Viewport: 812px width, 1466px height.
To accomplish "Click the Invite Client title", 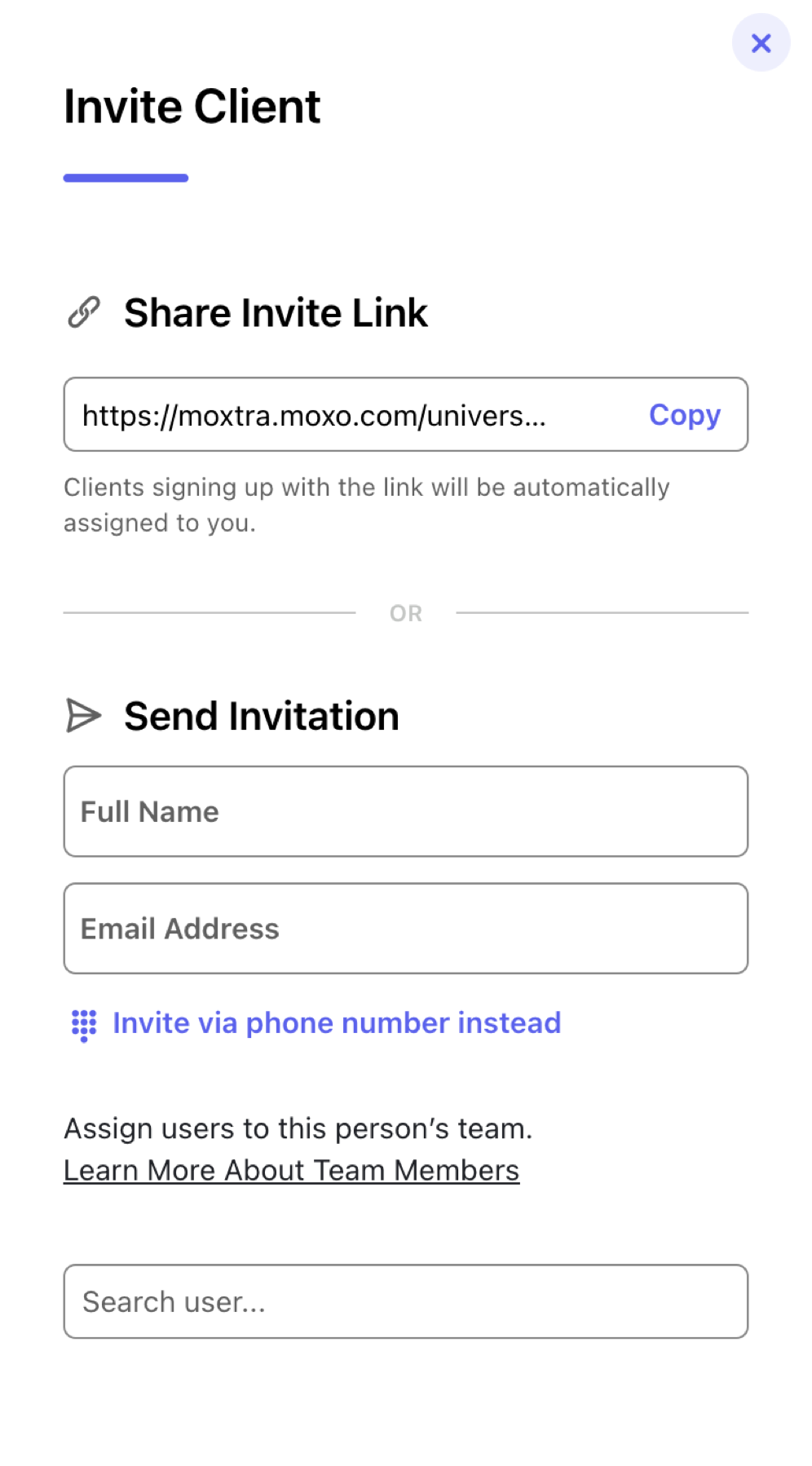I will click(192, 107).
